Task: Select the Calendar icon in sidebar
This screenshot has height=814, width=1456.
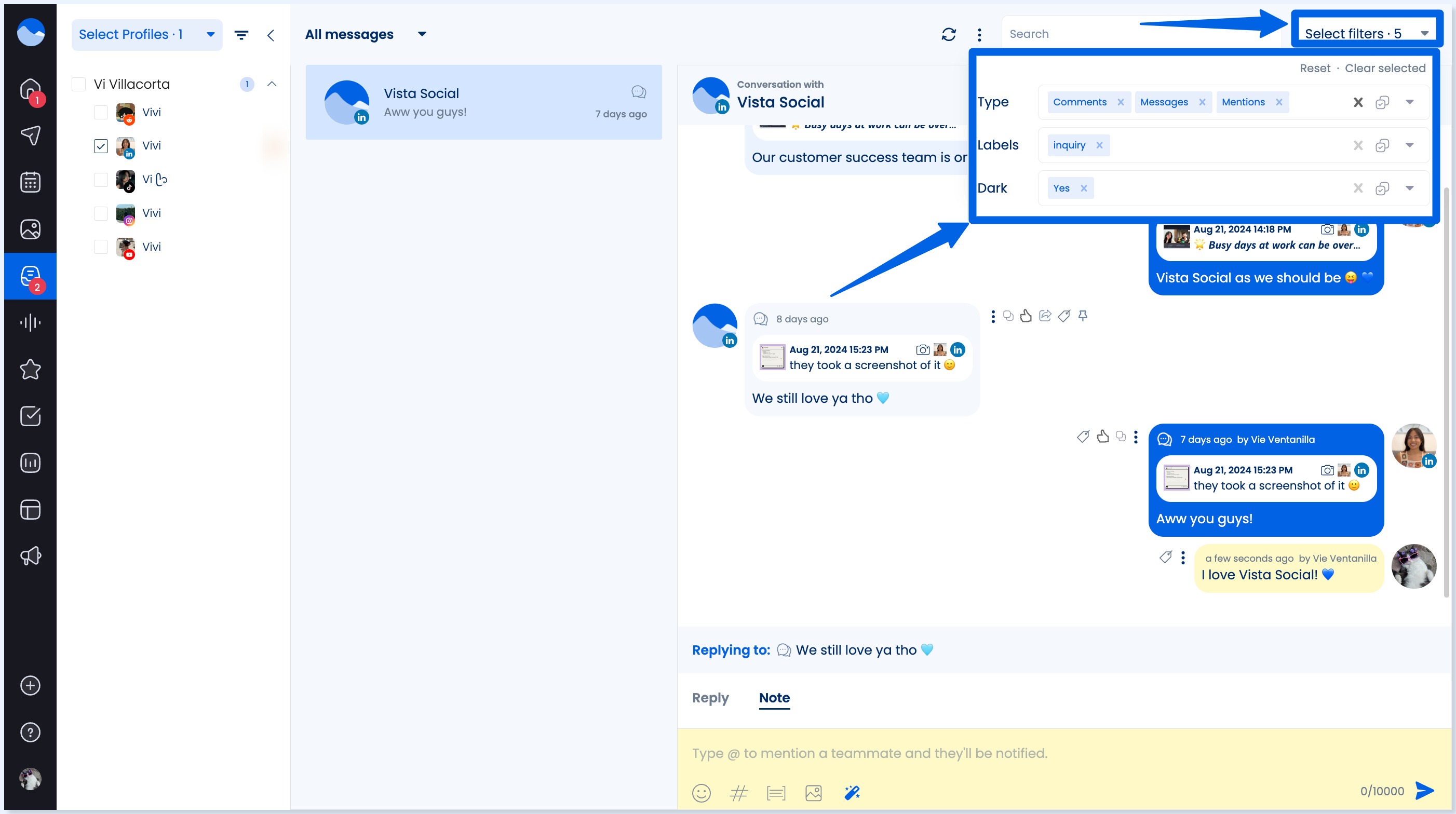Action: (x=30, y=182)
